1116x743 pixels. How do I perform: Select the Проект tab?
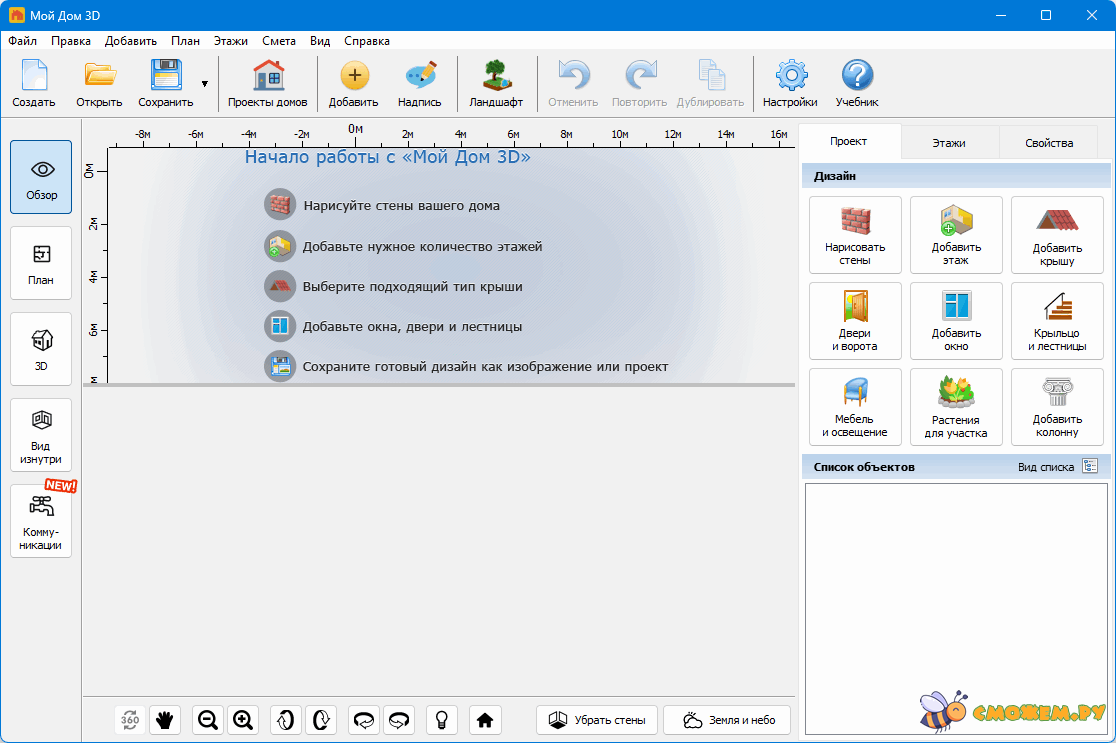tap(848, 141)
